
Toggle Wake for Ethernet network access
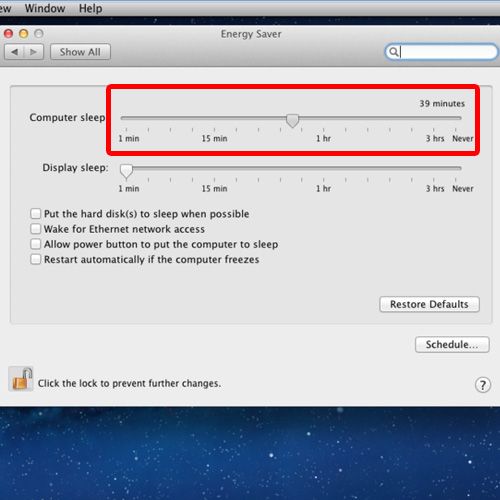pyautogui.click(x=35, y=229)
